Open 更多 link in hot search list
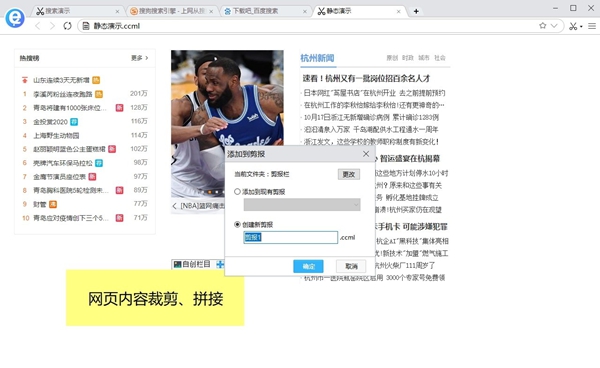The width and height of the screenshot is (600, 368). (x=139, y=58)
